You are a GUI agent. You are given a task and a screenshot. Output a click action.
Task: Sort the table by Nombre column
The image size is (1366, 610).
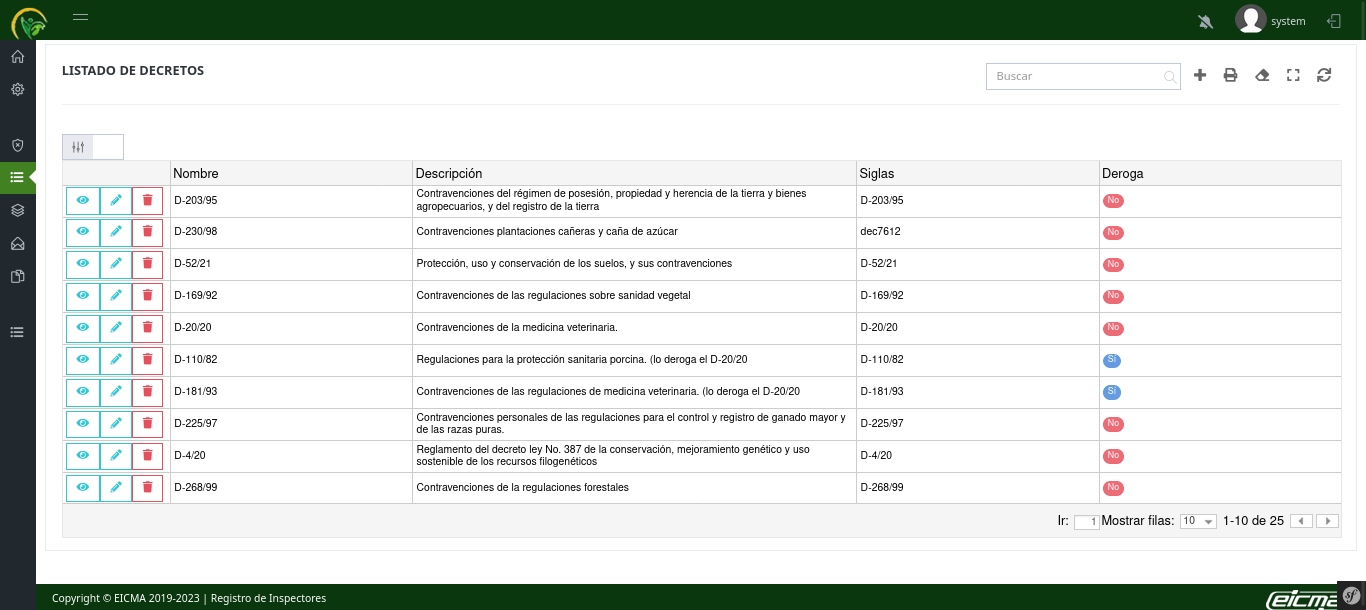click(196, 174)
